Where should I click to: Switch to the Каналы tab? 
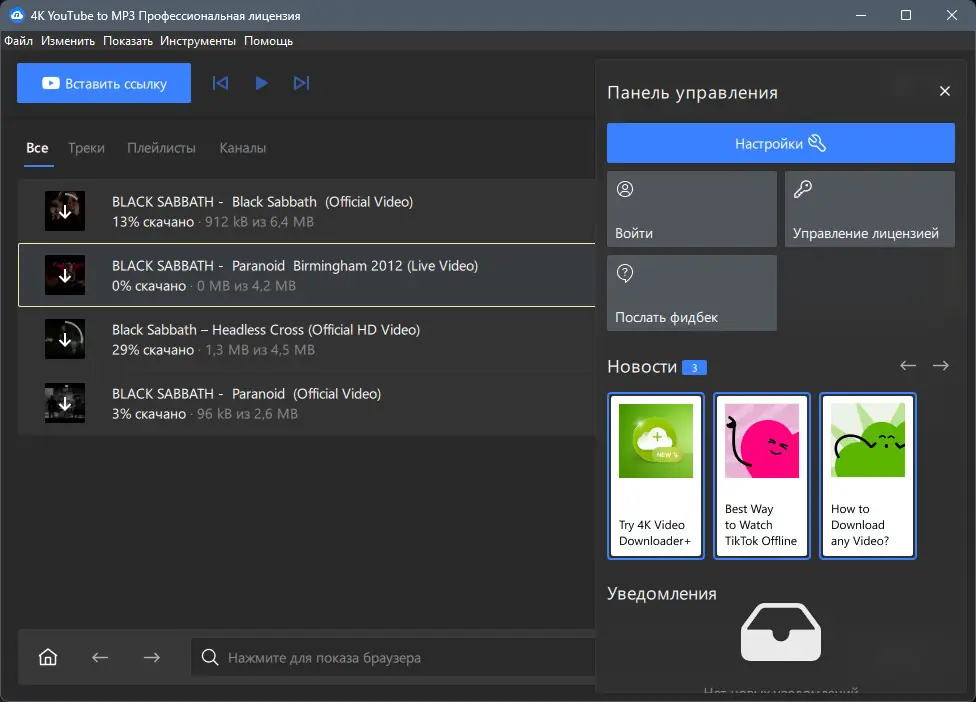(243, 148)
